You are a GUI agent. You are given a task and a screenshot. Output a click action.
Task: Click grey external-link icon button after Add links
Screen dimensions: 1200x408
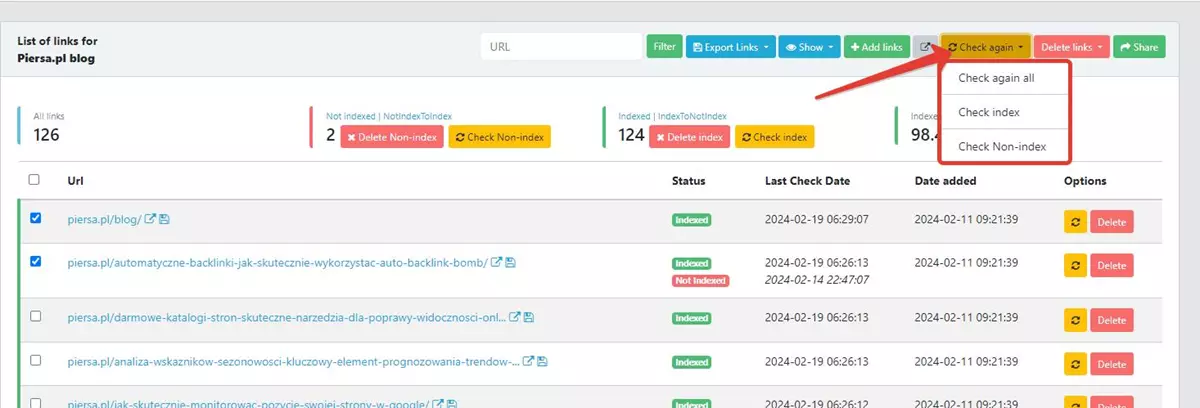[x=926, y=47]
